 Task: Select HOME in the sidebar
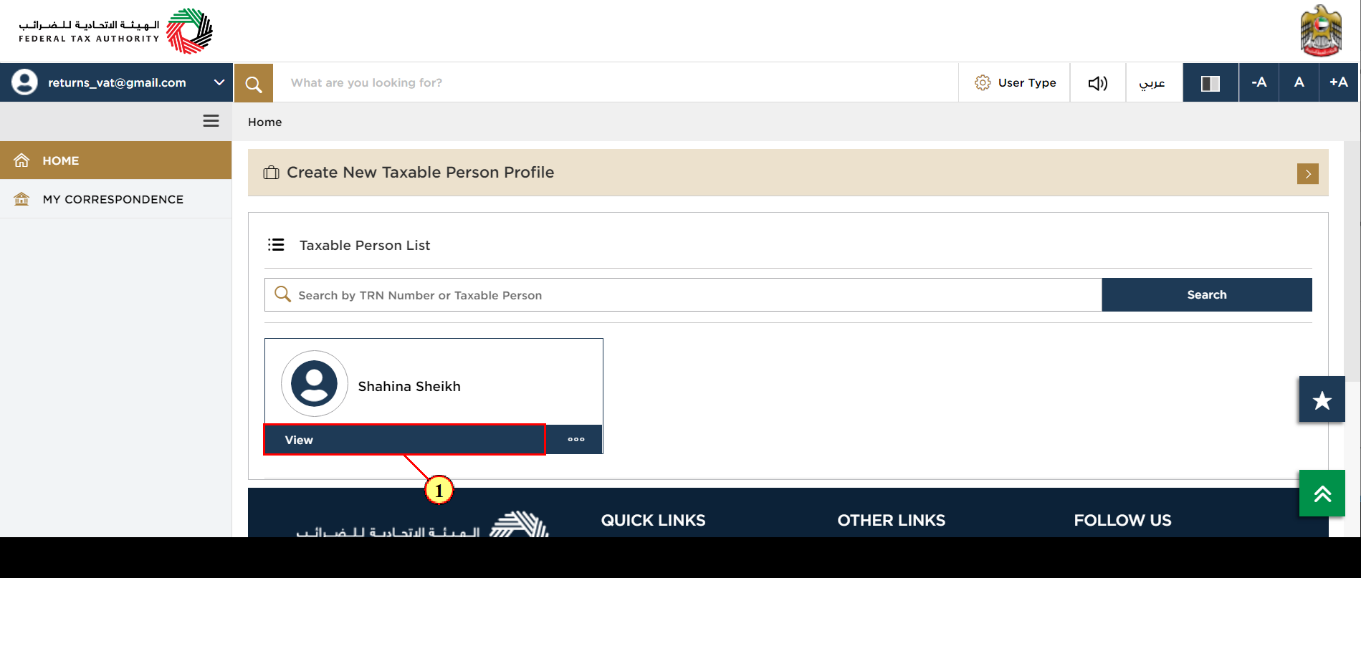pyautogui.click(x=116, y=160)
